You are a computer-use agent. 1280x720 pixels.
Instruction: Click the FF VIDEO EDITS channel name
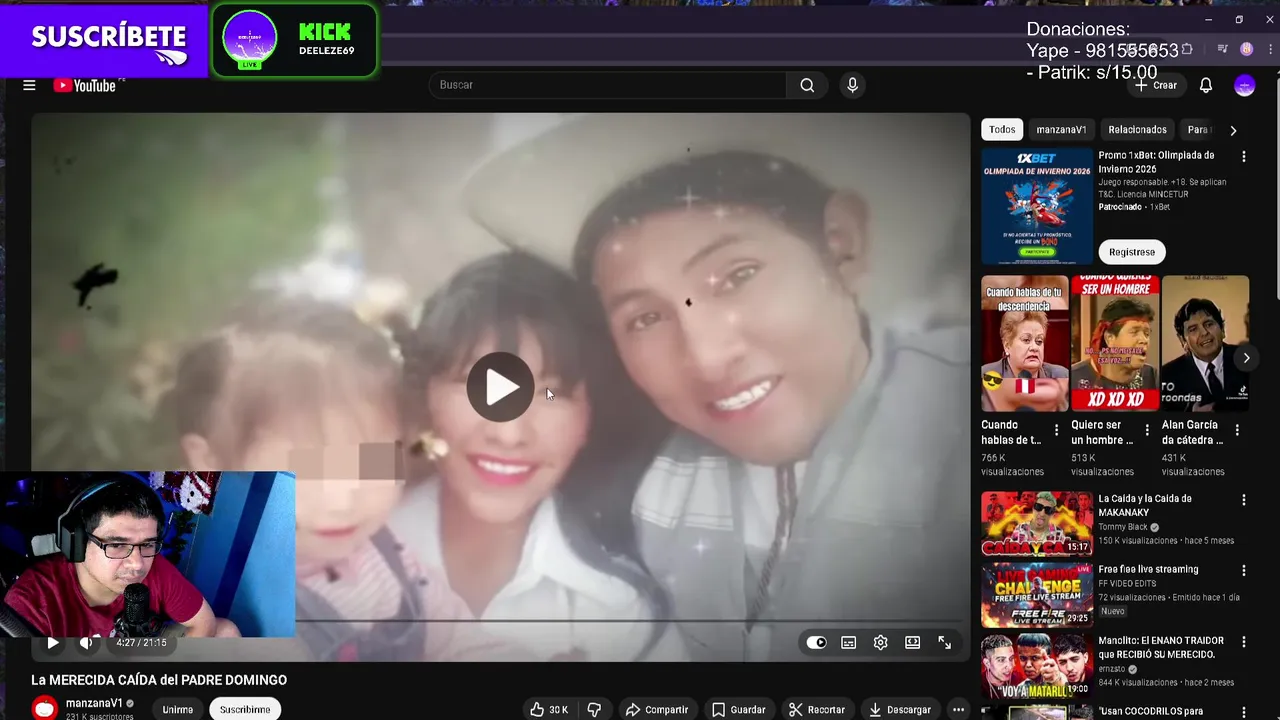click(1127, 583)
